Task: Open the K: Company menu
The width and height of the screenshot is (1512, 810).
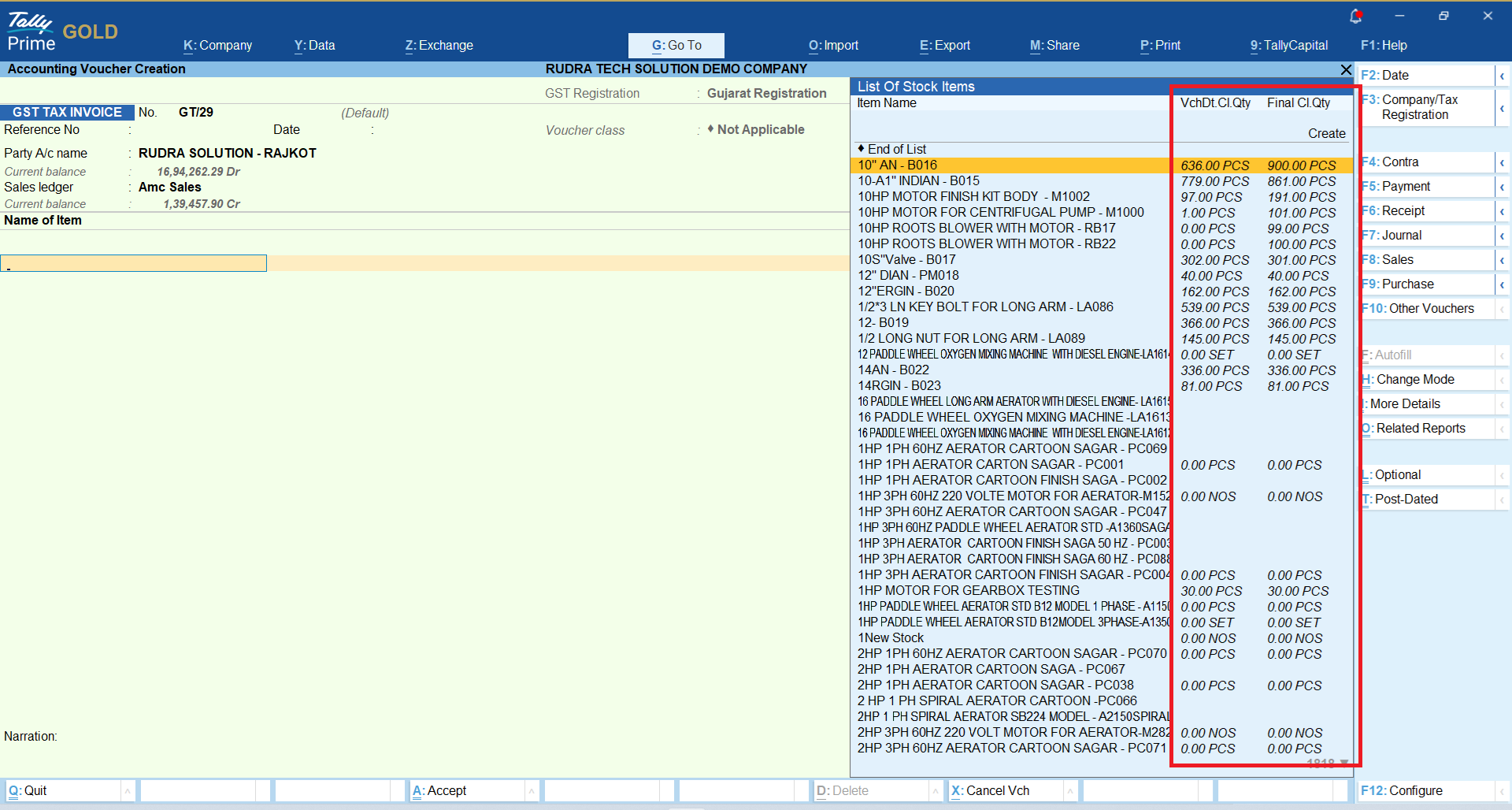Action: click(x=217, y=46)
